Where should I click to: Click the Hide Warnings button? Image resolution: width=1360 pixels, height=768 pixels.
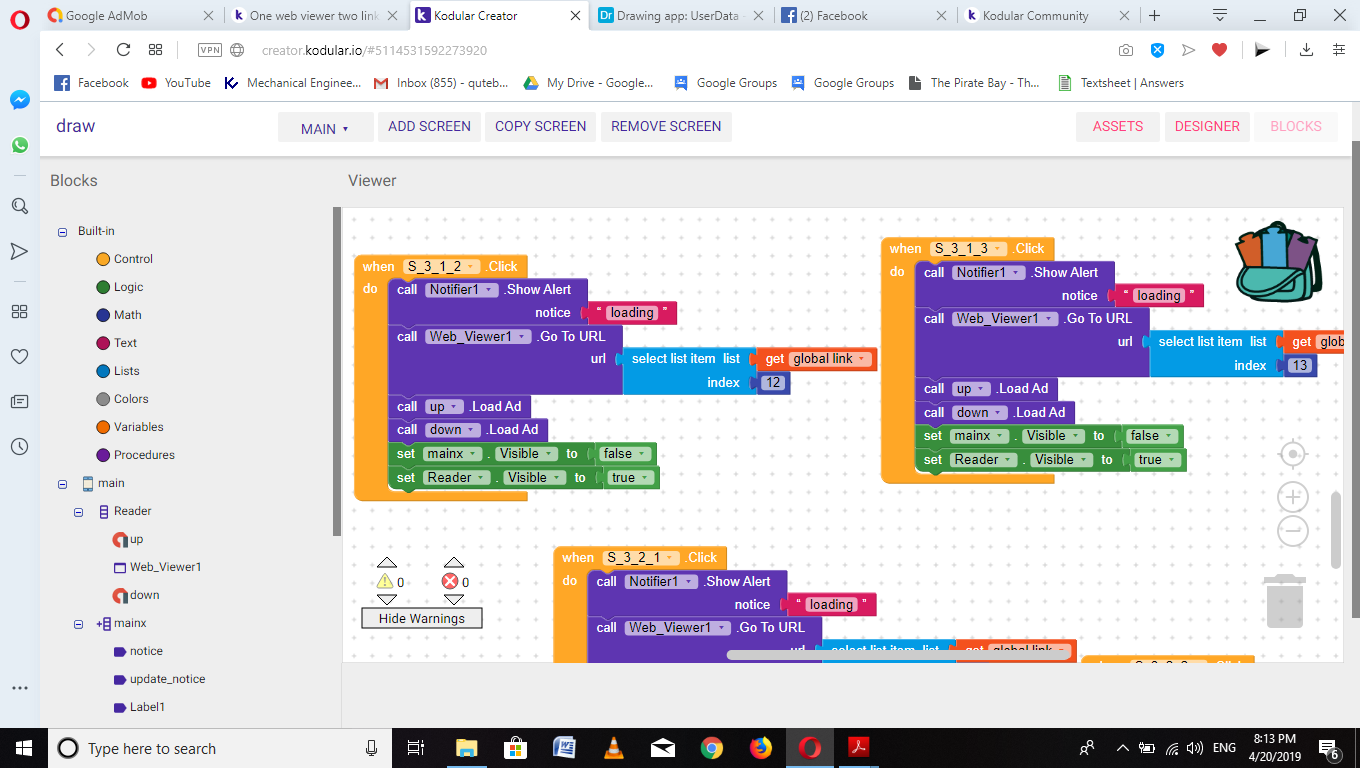(x=422, y=618)
